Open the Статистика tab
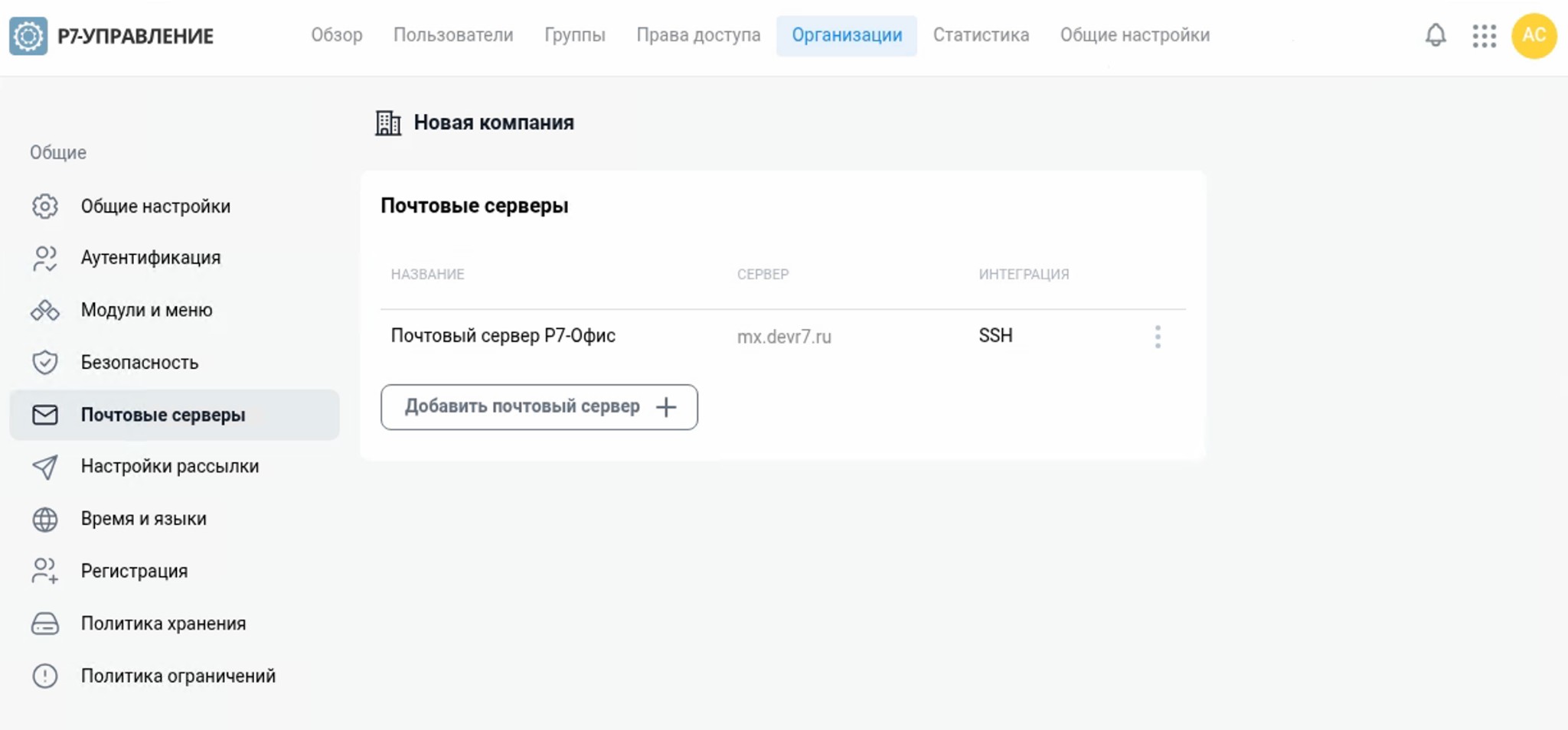This screenshot has height=730, width=1568. pyautogui.click(x=981, y=35)
